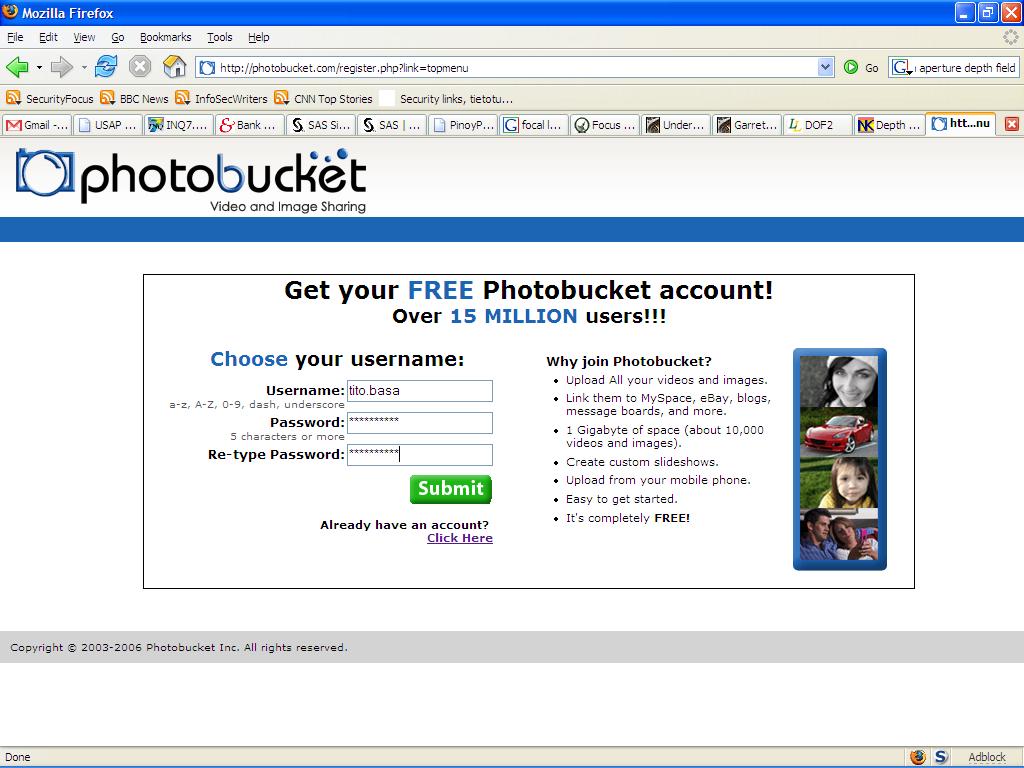The height and width of the screenshot is (768, 1024).
Task: Click the address bar URL field
Action: 516,67
